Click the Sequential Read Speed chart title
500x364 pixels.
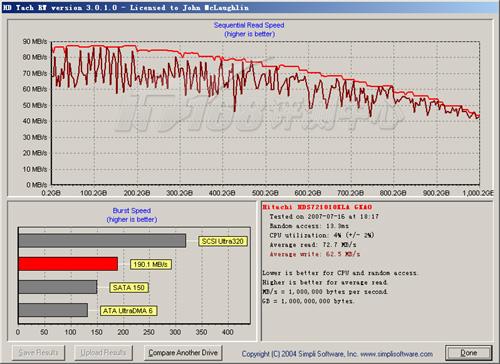[x=249, y=25]
